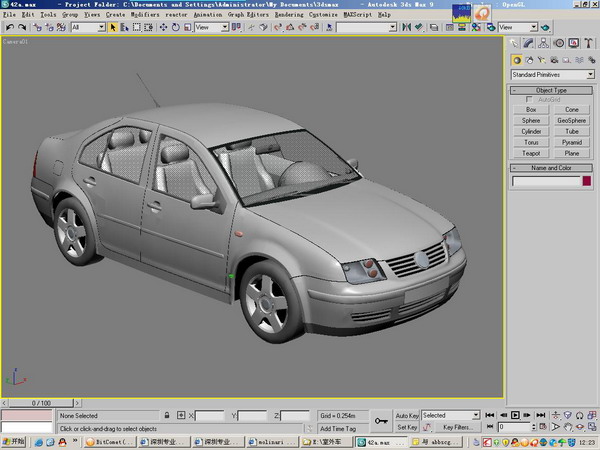Select the Lights category icon

(542, 60)
